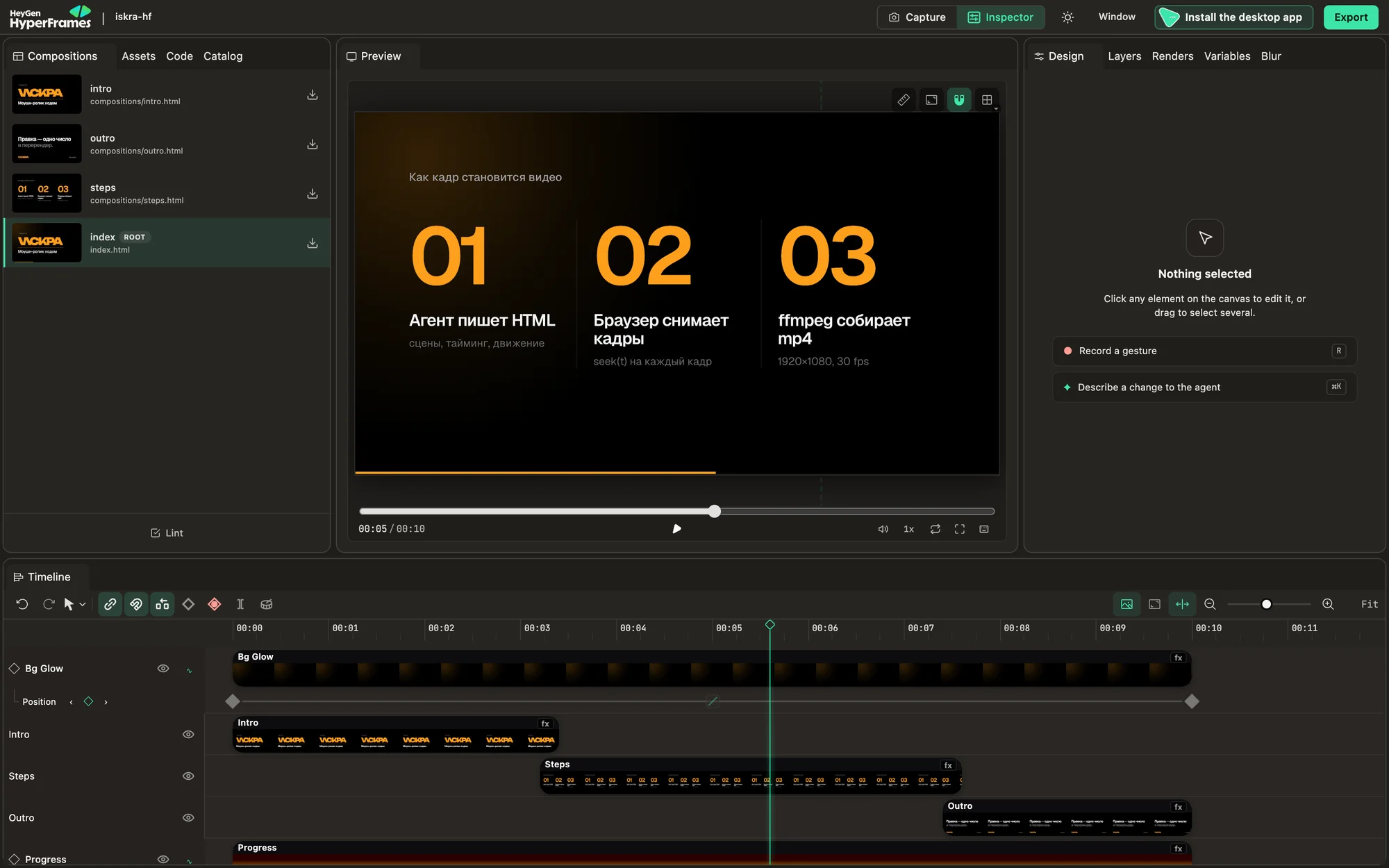Click the Export button
The height and width of the screenshot is (868, 1389).
point(1351,17)
